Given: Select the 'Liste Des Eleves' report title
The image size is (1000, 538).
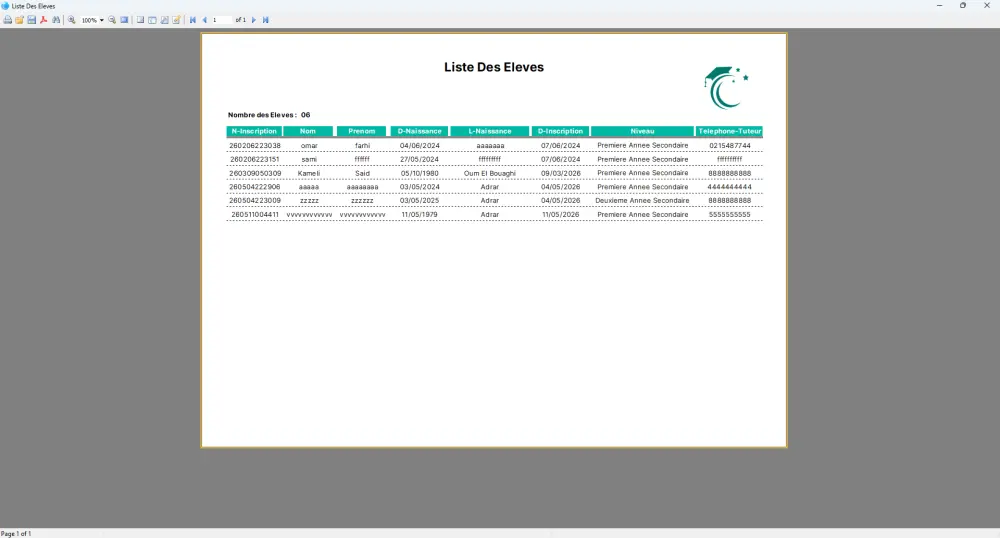Looking at the screenshot, I should (x=494, y=67).
